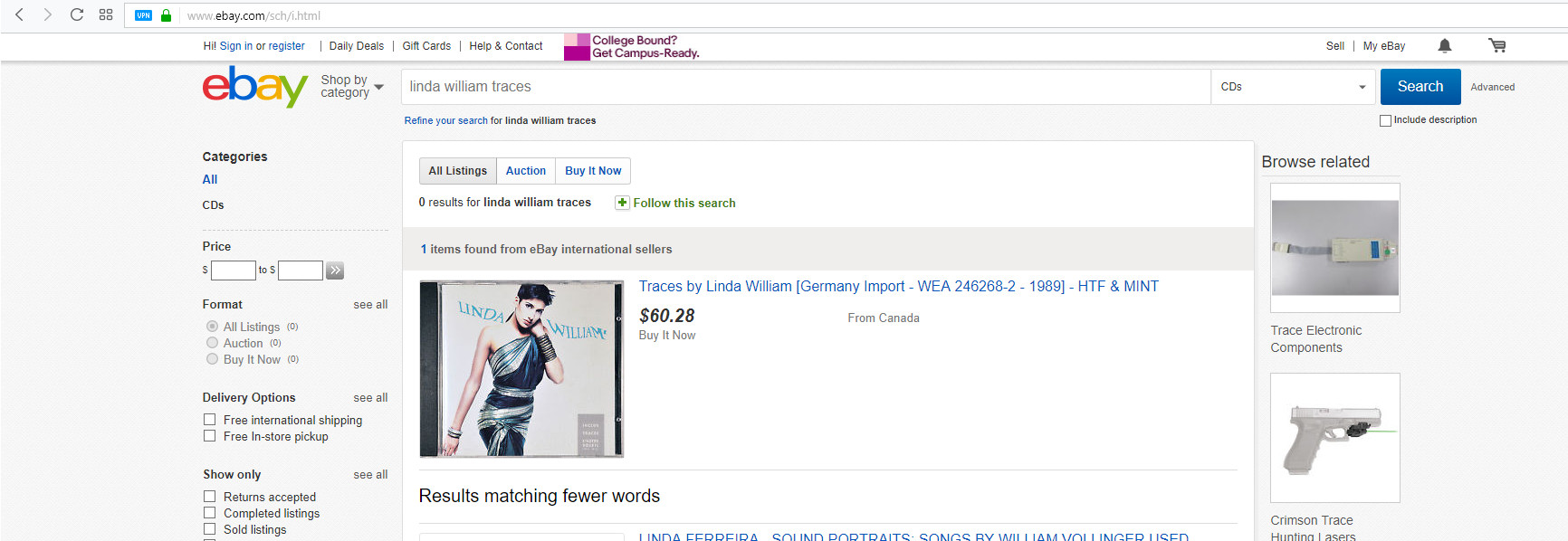This screenshot has width=1568, height=541.
Task: Click the search box containing linda william traces
Action: 806,87
